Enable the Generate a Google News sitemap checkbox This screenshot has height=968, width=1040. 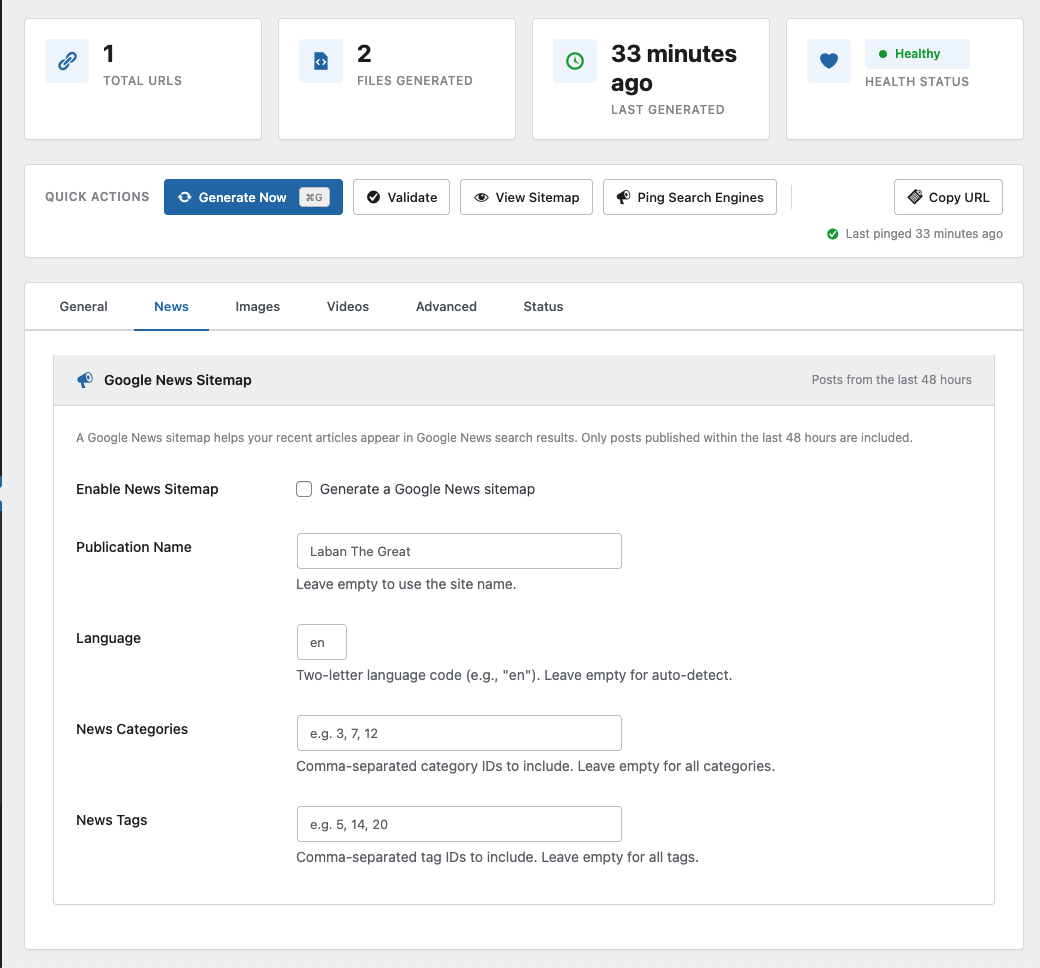[304, 489]
